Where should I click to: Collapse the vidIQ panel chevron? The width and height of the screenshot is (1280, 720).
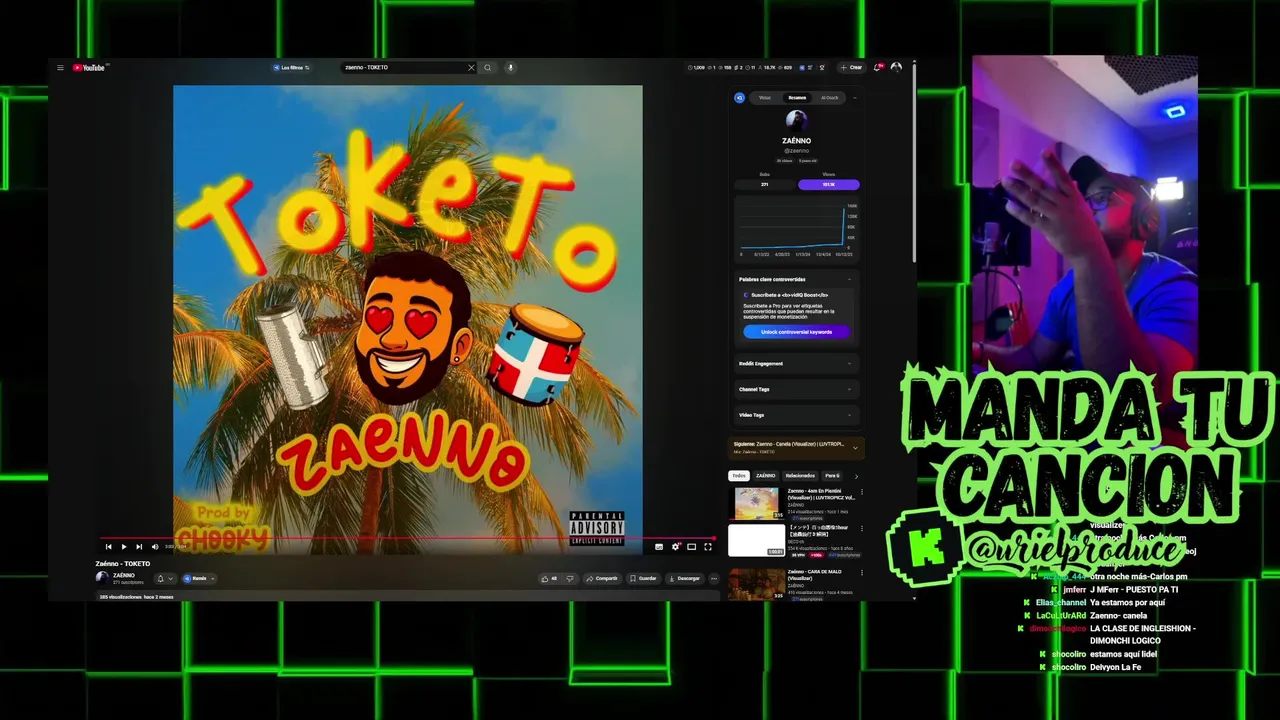coord(854,98)
